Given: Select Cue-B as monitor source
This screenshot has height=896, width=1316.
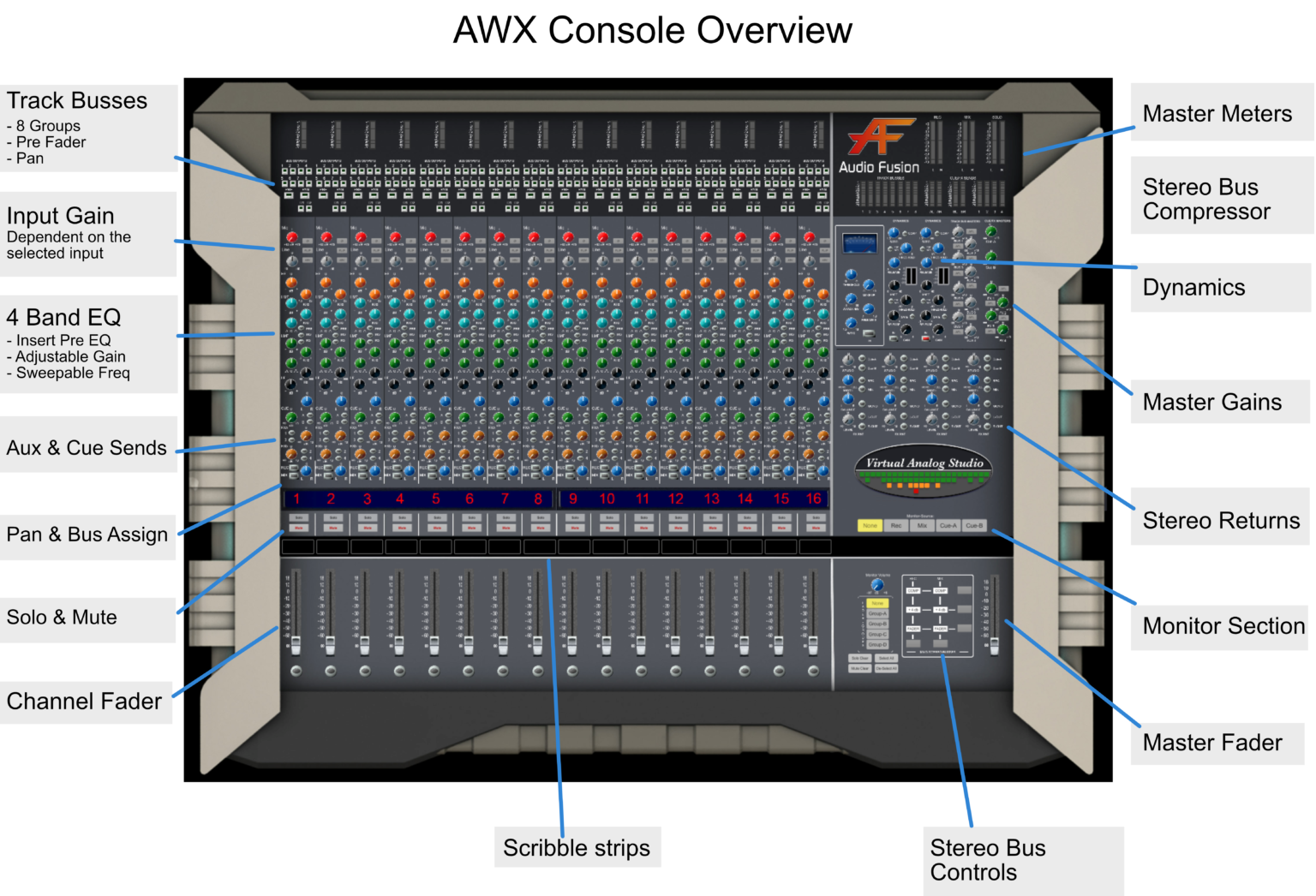Looking at the screenshot, I should [x=974, y=525].
